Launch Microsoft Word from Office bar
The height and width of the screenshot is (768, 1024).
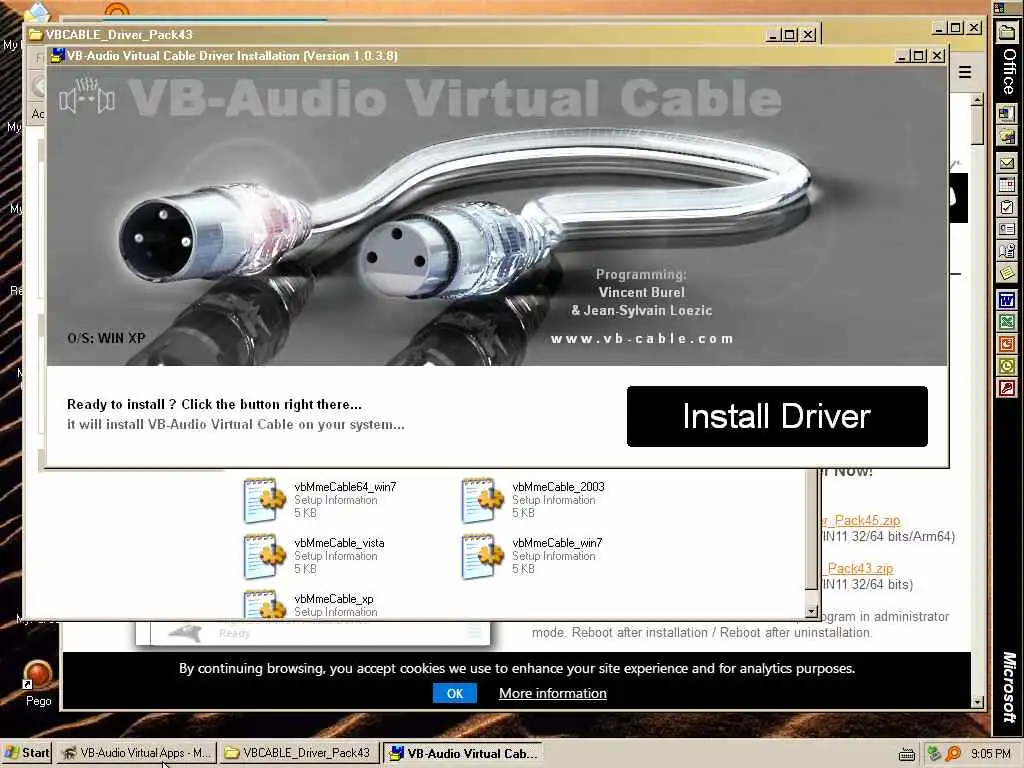point(1007,300)
